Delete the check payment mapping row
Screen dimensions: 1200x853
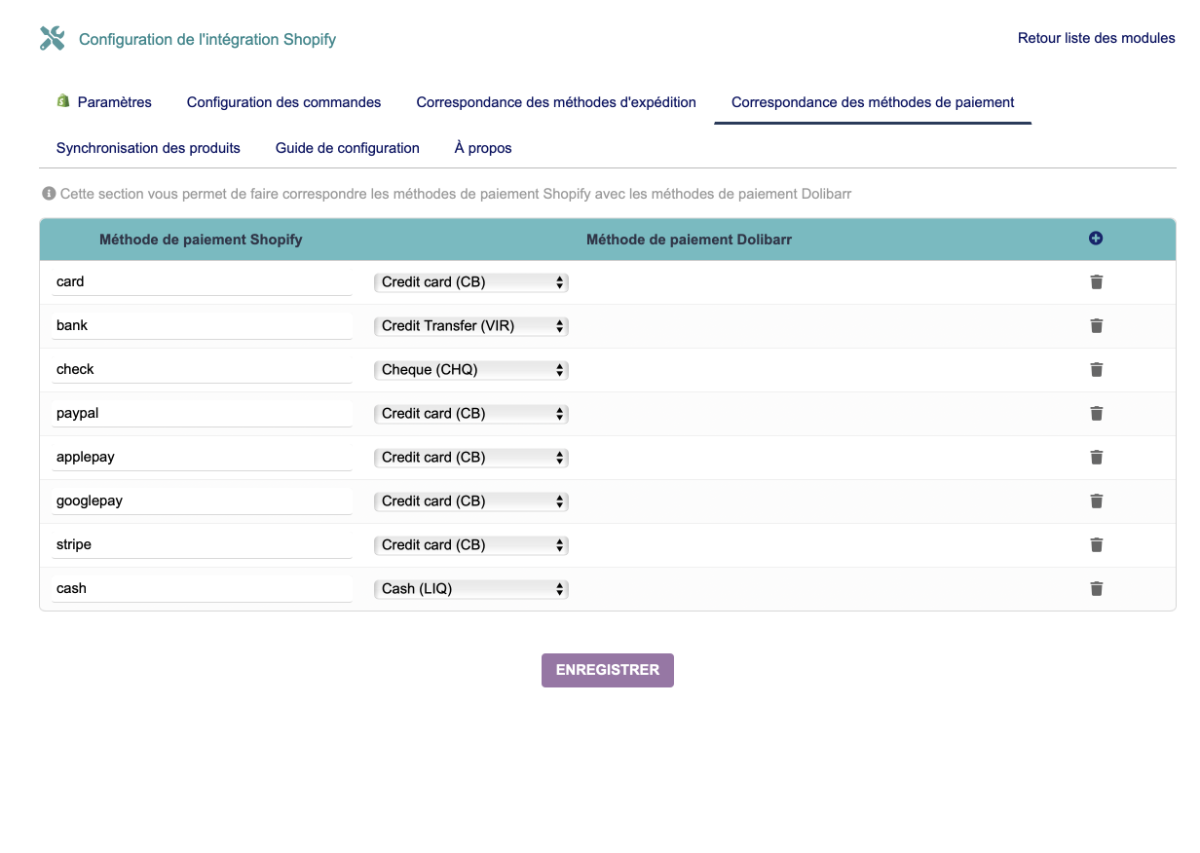pos(1096,369)
